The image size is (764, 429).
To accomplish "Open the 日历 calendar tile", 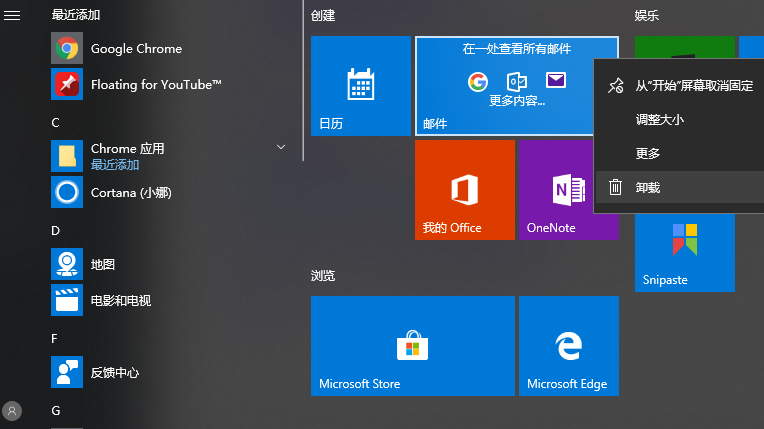I will click(361, 86).
